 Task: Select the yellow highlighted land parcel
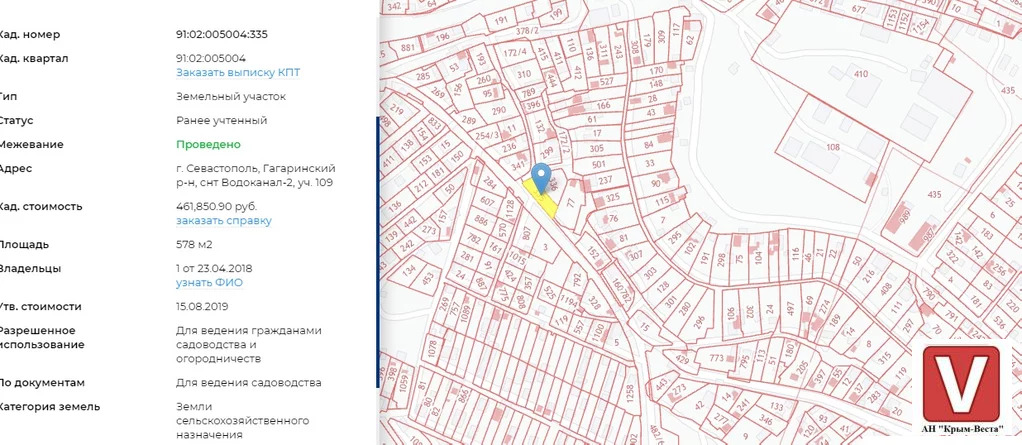pyautogui.click(x=545, y=202)
